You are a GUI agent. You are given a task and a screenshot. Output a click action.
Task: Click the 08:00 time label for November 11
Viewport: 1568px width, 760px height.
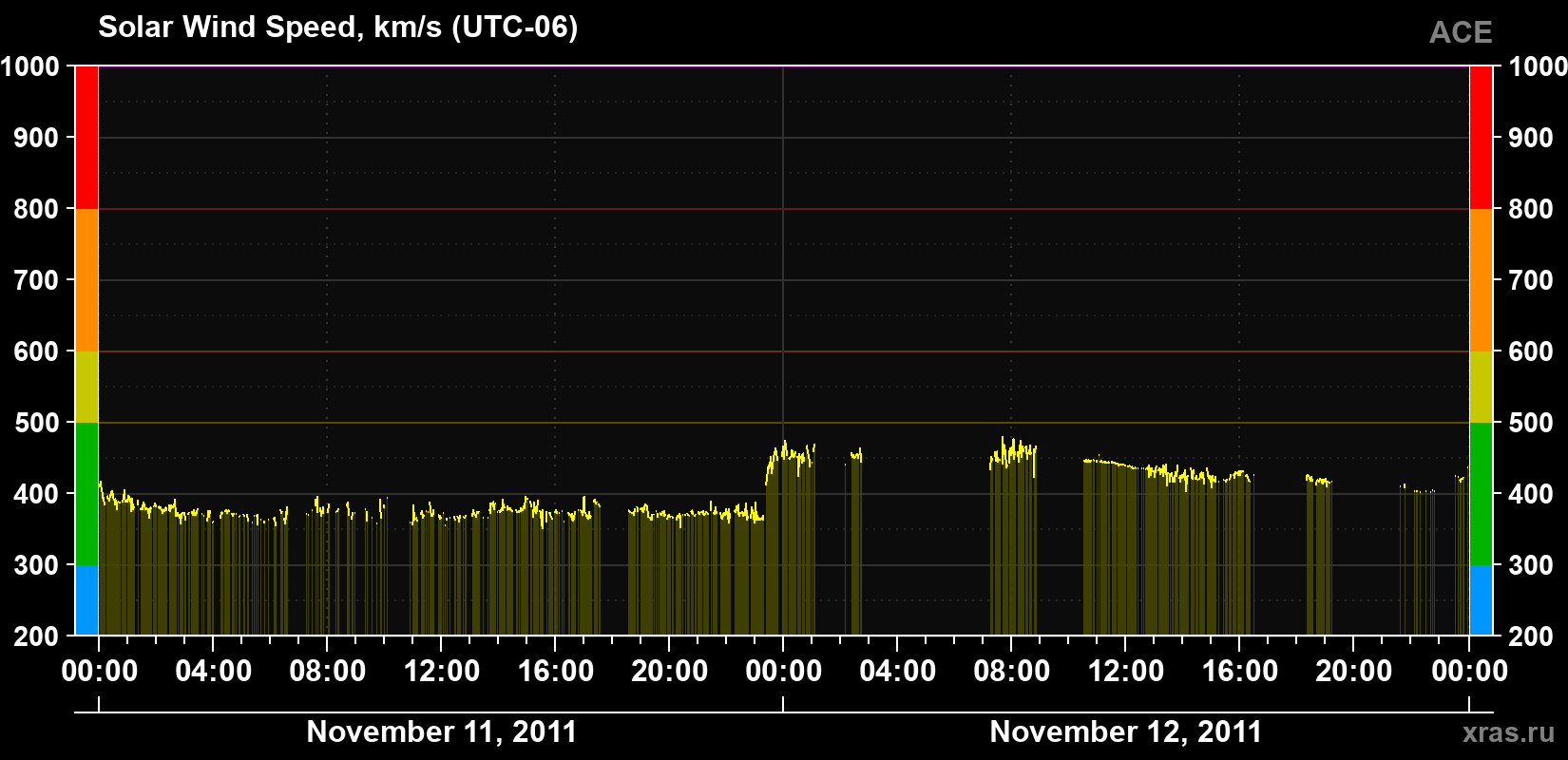click(x=328, y=672)
